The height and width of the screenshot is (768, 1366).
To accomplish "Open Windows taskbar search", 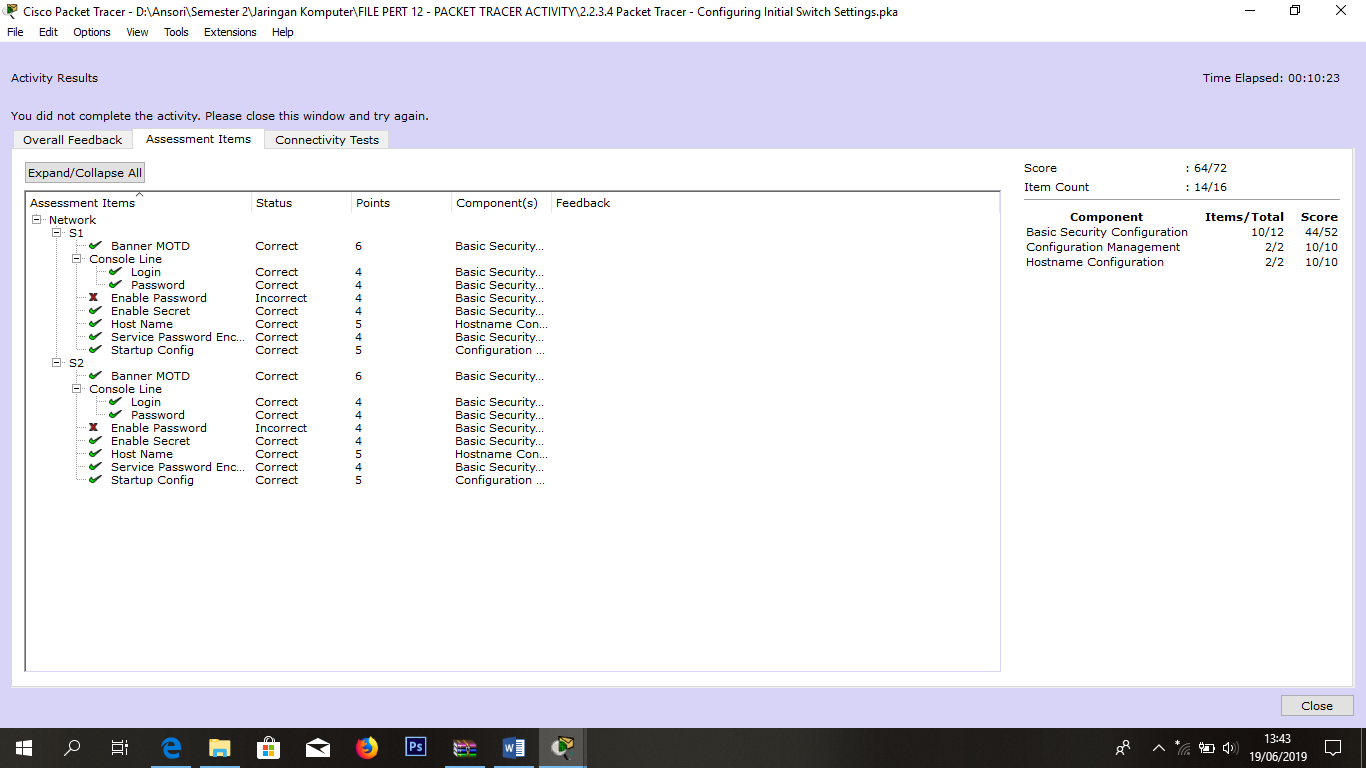I will pos(72,748).
